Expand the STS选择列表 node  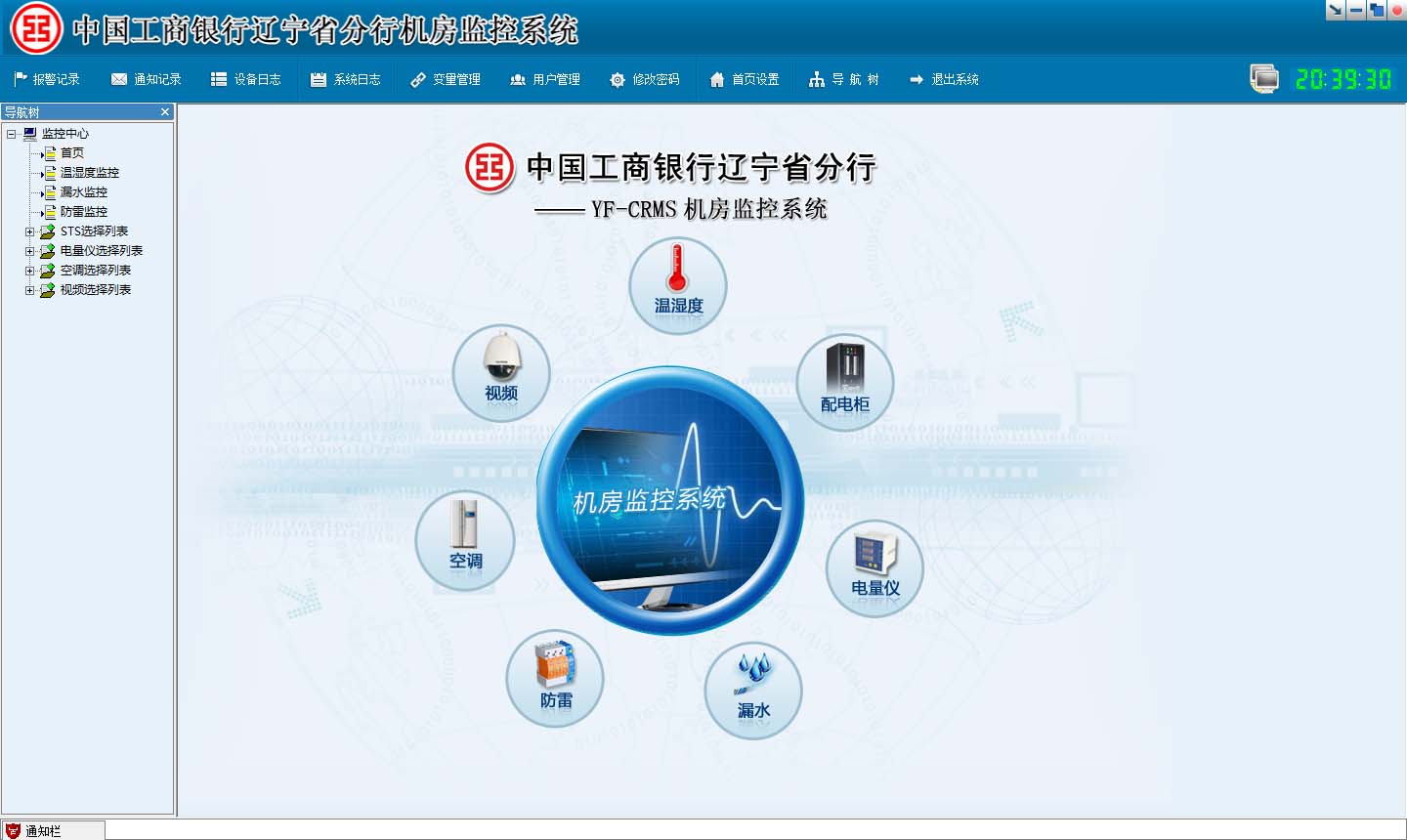(29, 231)
